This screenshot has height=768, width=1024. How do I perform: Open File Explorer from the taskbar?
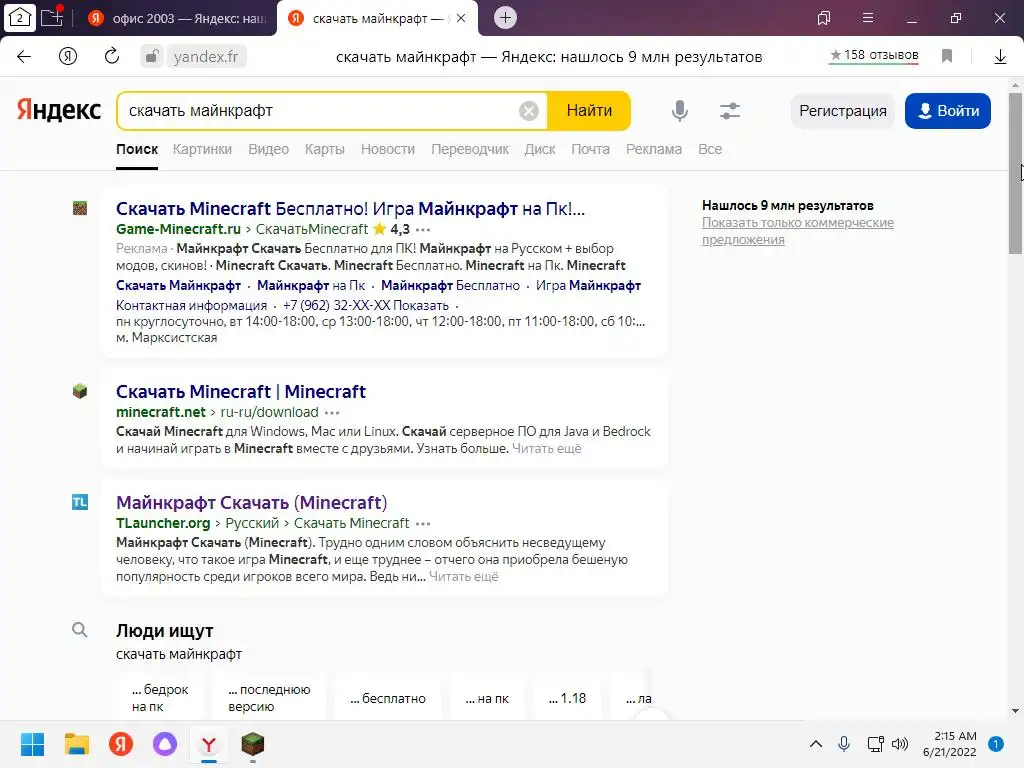(76, 744)
